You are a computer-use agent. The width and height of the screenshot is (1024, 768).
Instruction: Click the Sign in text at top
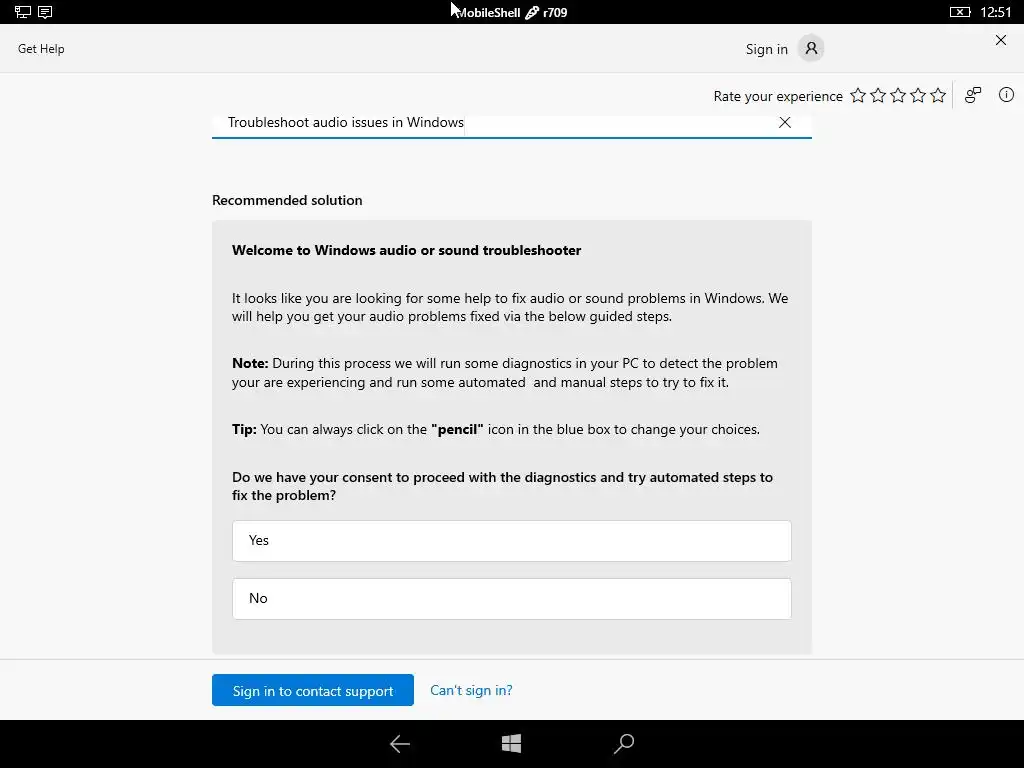point(767,49)
